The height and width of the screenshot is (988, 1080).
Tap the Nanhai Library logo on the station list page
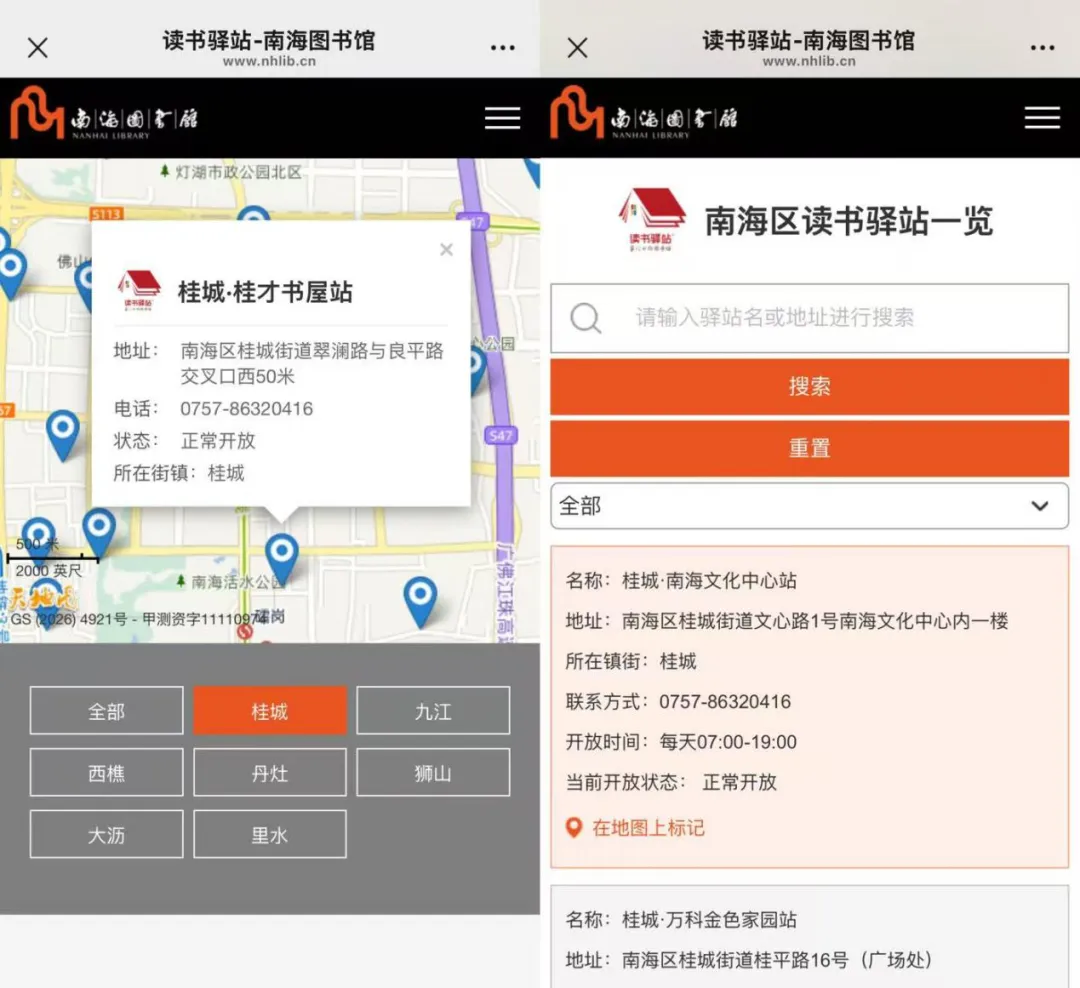644,114
